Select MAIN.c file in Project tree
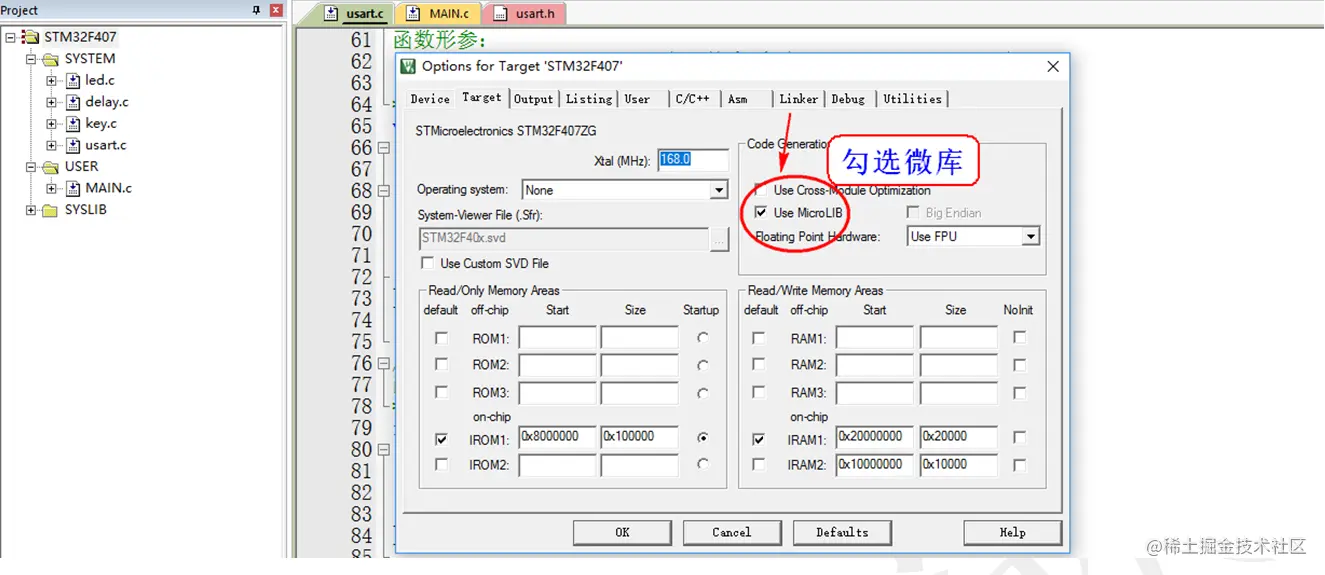Viewport: 1325px width, 575px height. pyautogui.click(x=109, y=188)
